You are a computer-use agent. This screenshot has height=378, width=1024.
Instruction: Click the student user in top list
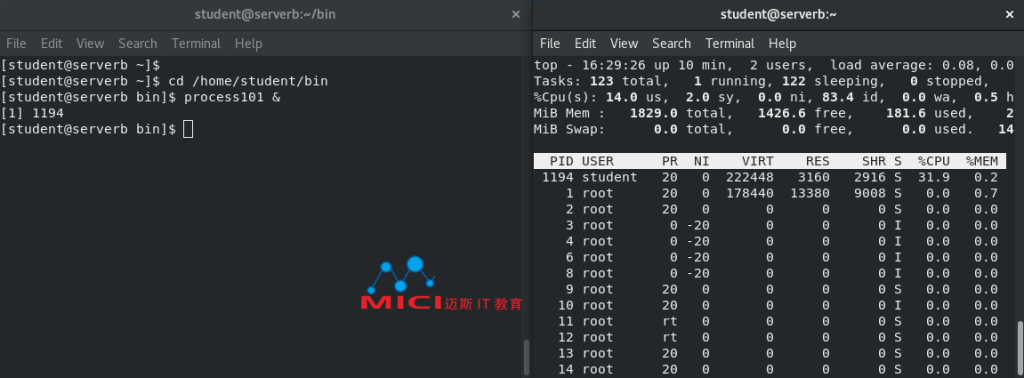tap(609, 177)
